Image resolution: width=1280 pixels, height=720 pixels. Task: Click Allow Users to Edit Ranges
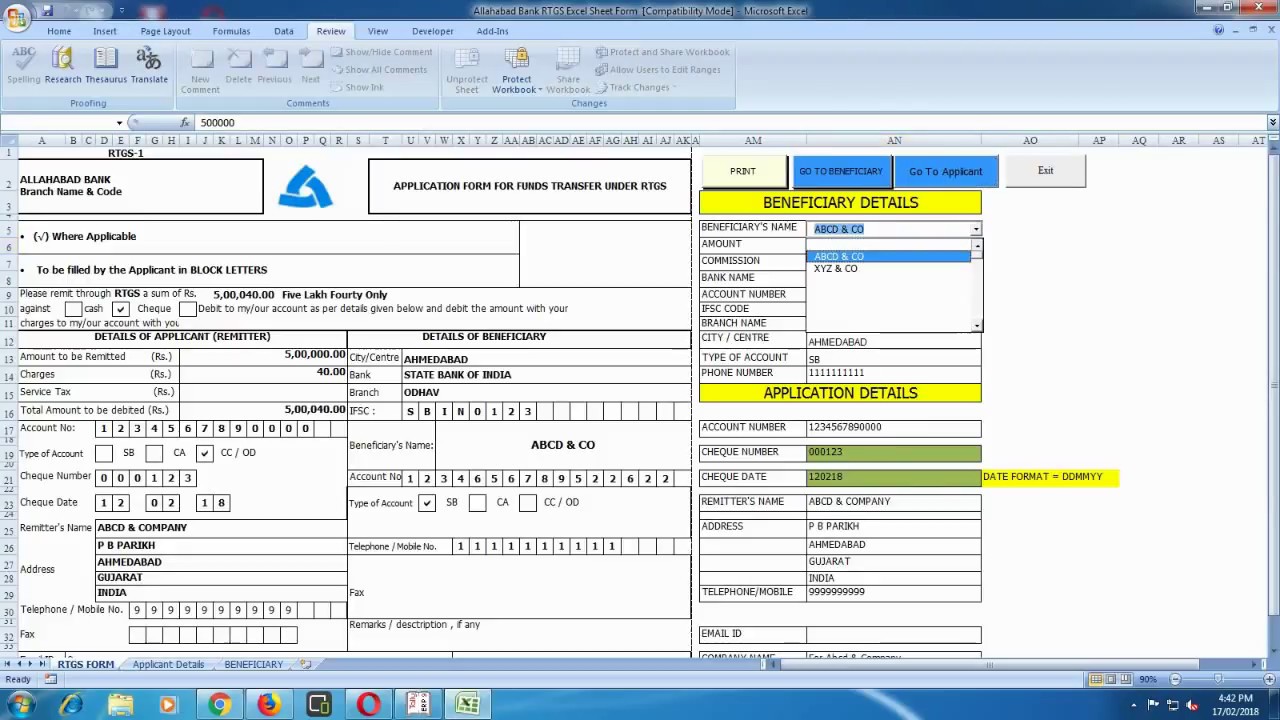(658, 70)
